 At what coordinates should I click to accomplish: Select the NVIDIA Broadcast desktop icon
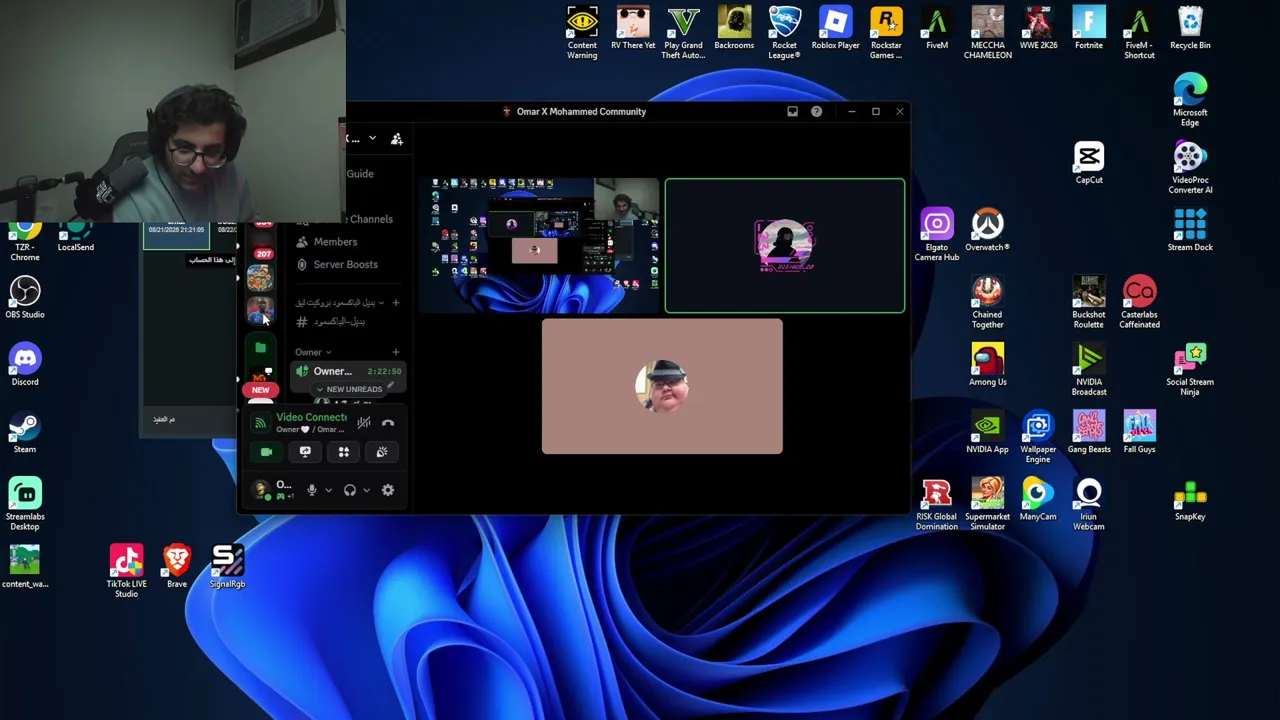[x=1089, y=370]
